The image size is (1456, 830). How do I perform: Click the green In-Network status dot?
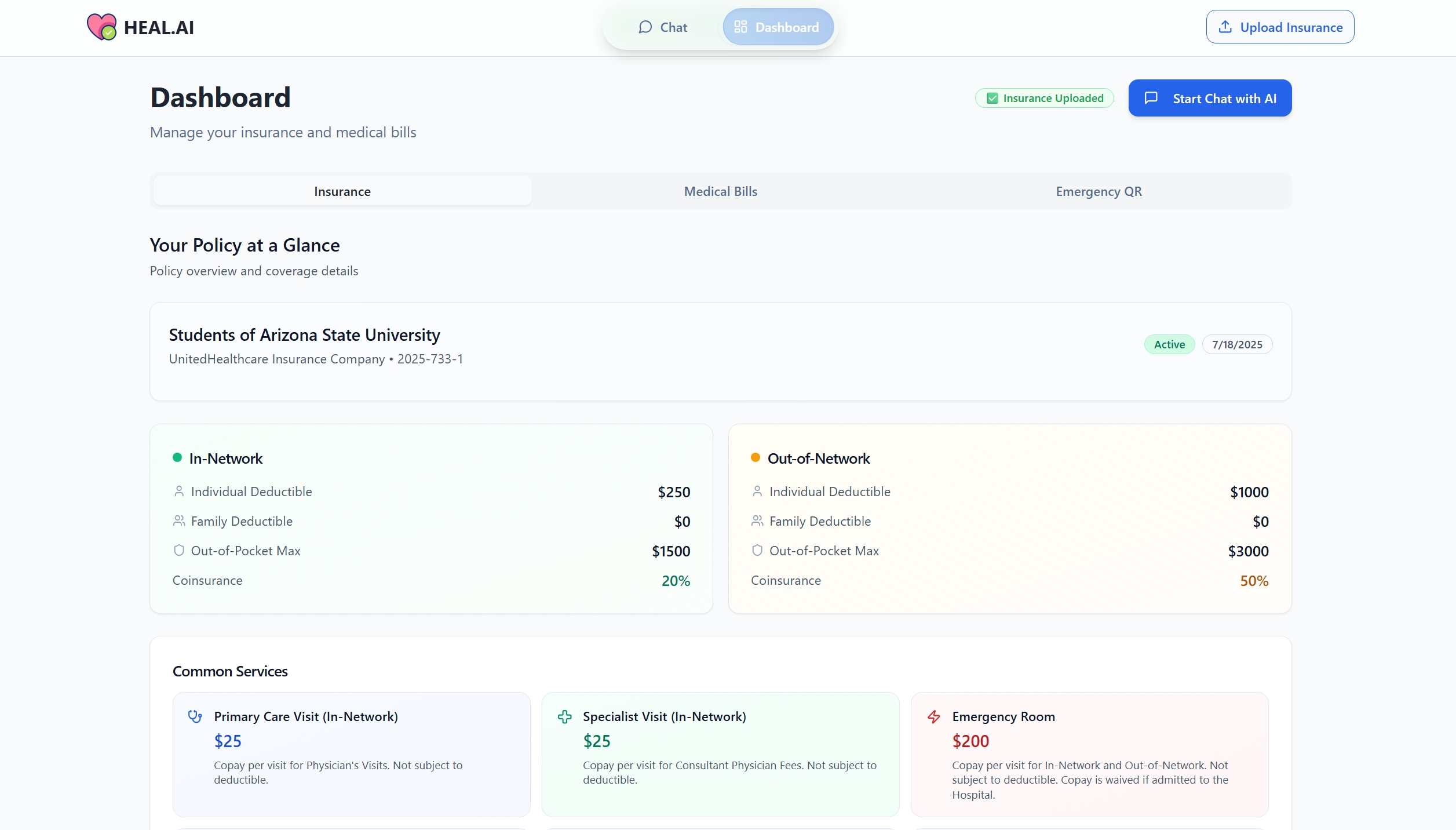click(x=177, y=457)
